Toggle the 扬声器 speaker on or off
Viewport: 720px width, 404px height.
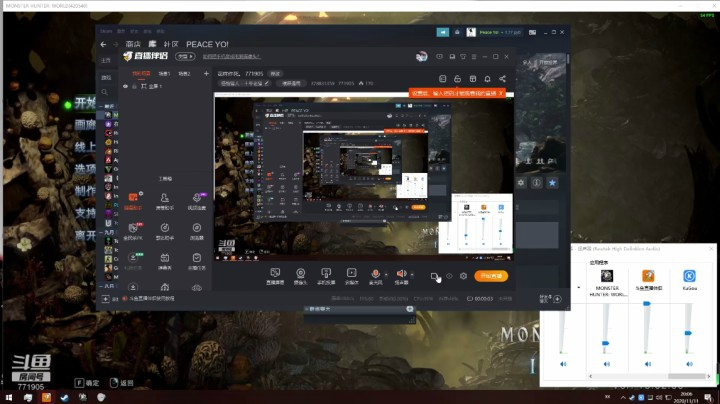point(401,276)
